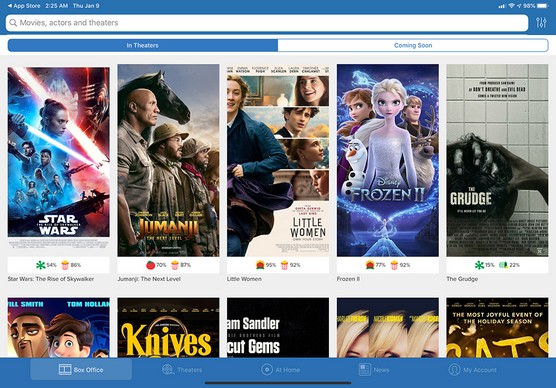Viewport: 556px width, 388px height.
Task: Tap the certified fresh icon under Frozen II
Action: pyautogui.click(x=370, y=265)
